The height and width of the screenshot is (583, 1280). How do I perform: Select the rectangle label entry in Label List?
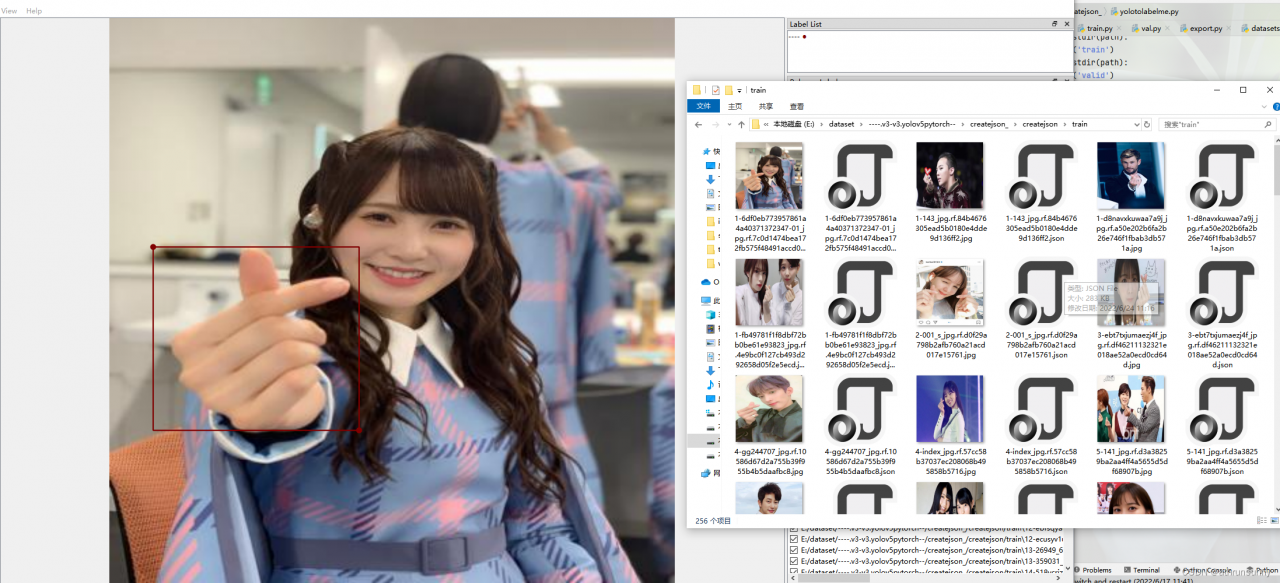(x=797, y=37)
